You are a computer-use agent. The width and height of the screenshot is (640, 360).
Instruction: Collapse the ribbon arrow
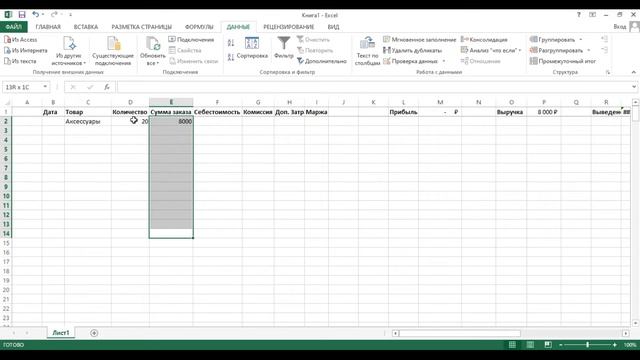[x=633, y=72]
